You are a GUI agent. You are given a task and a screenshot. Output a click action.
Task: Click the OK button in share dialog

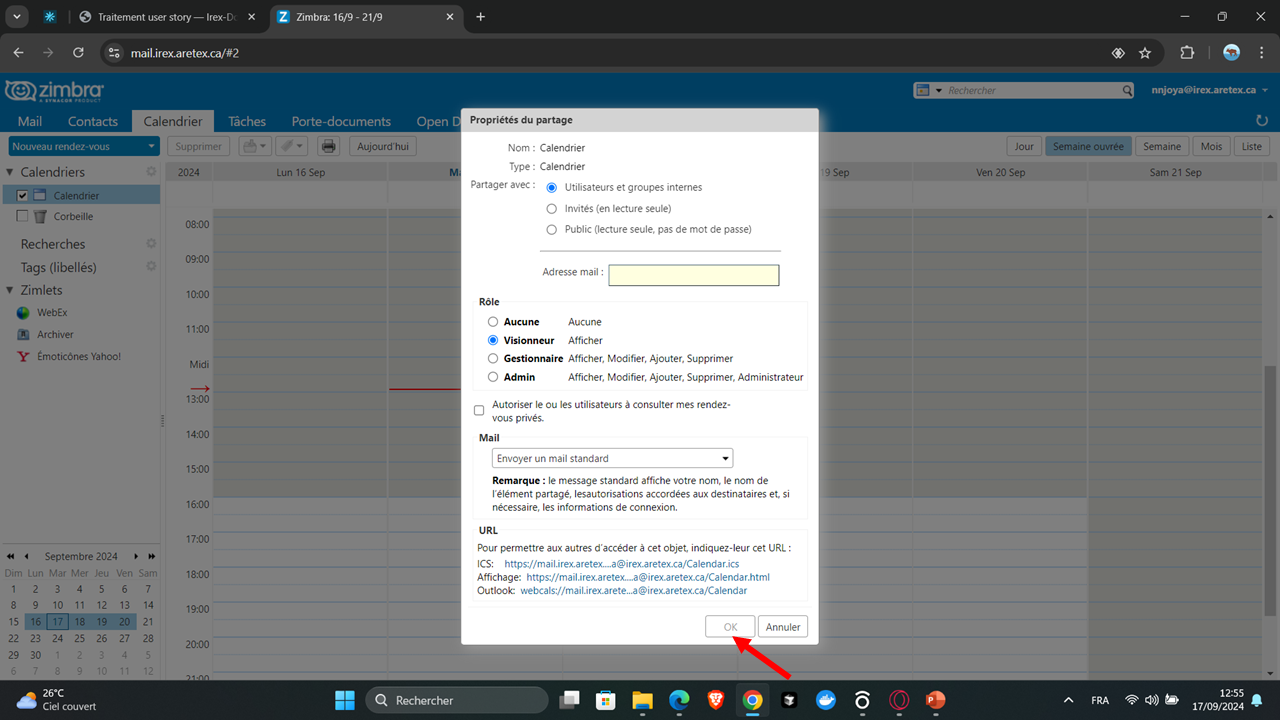point(730,627)
